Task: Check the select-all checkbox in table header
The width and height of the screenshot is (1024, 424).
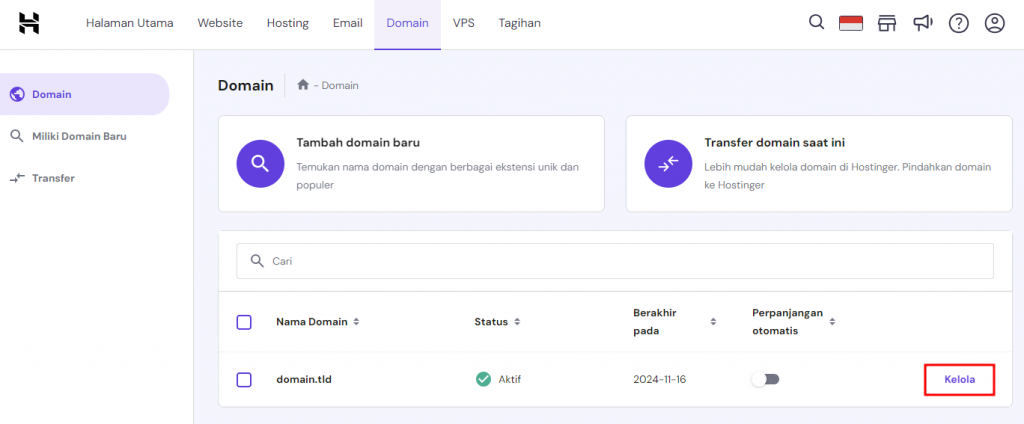Action: click(x=244, y=322)
